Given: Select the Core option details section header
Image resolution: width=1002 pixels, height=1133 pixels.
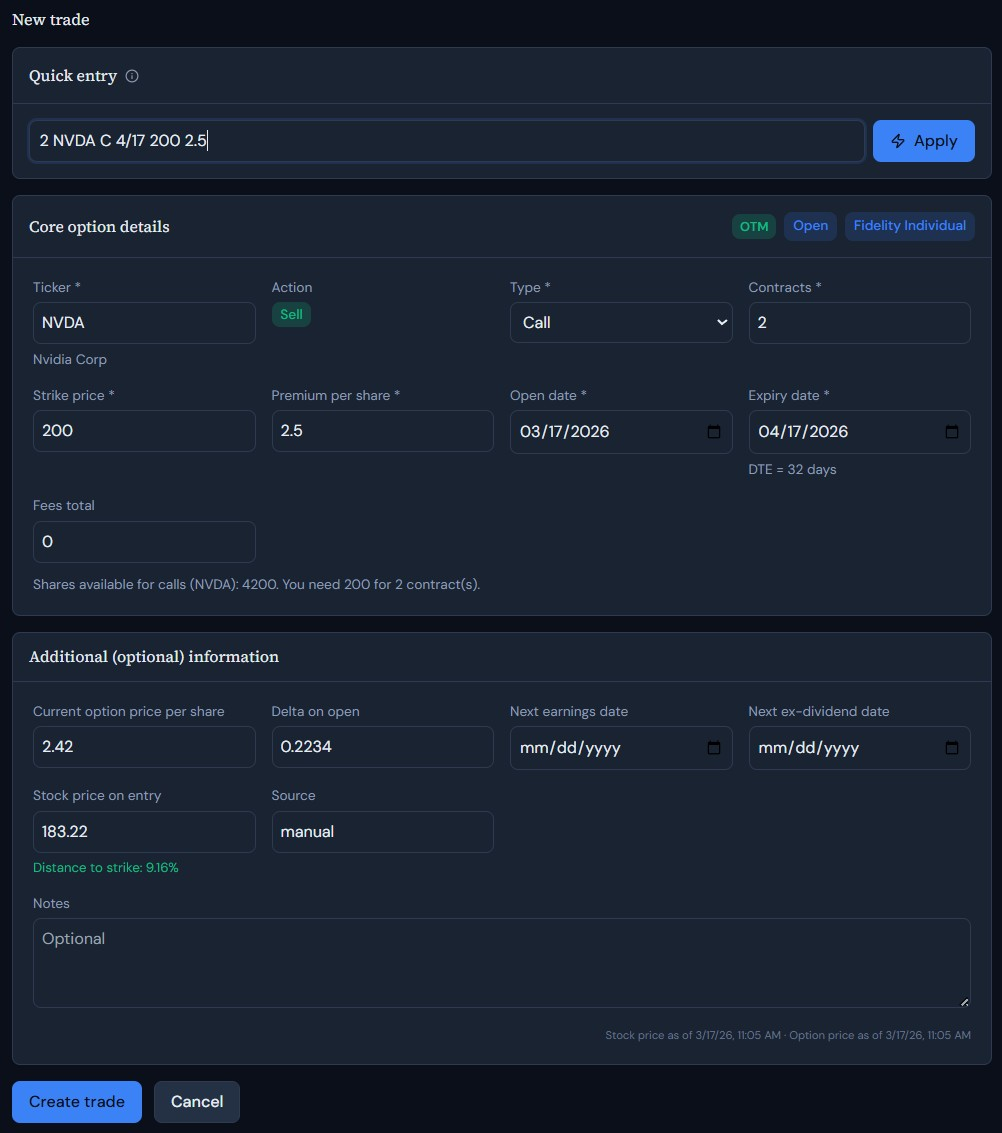Looking at the screenshot, I should click(x=99, y=226).
